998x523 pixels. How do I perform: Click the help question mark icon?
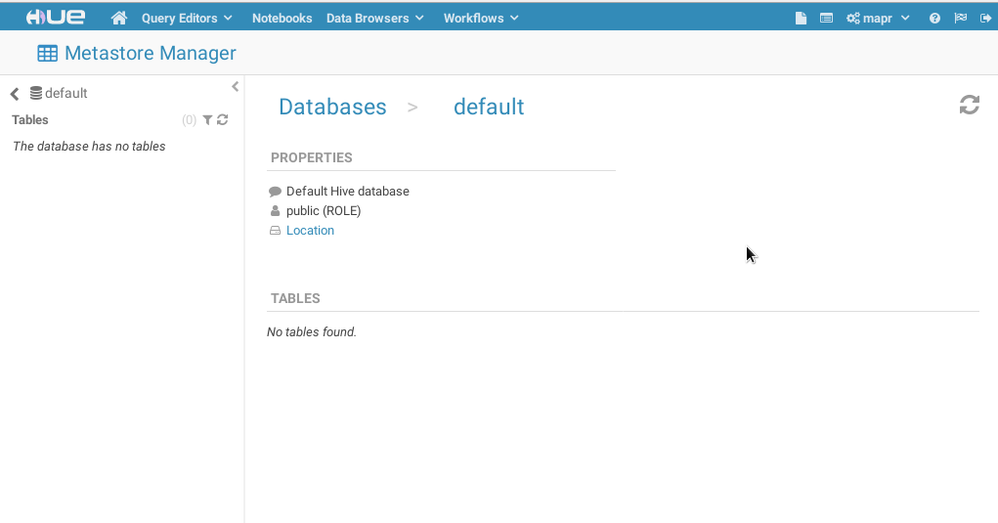click(x=935, y=18)
